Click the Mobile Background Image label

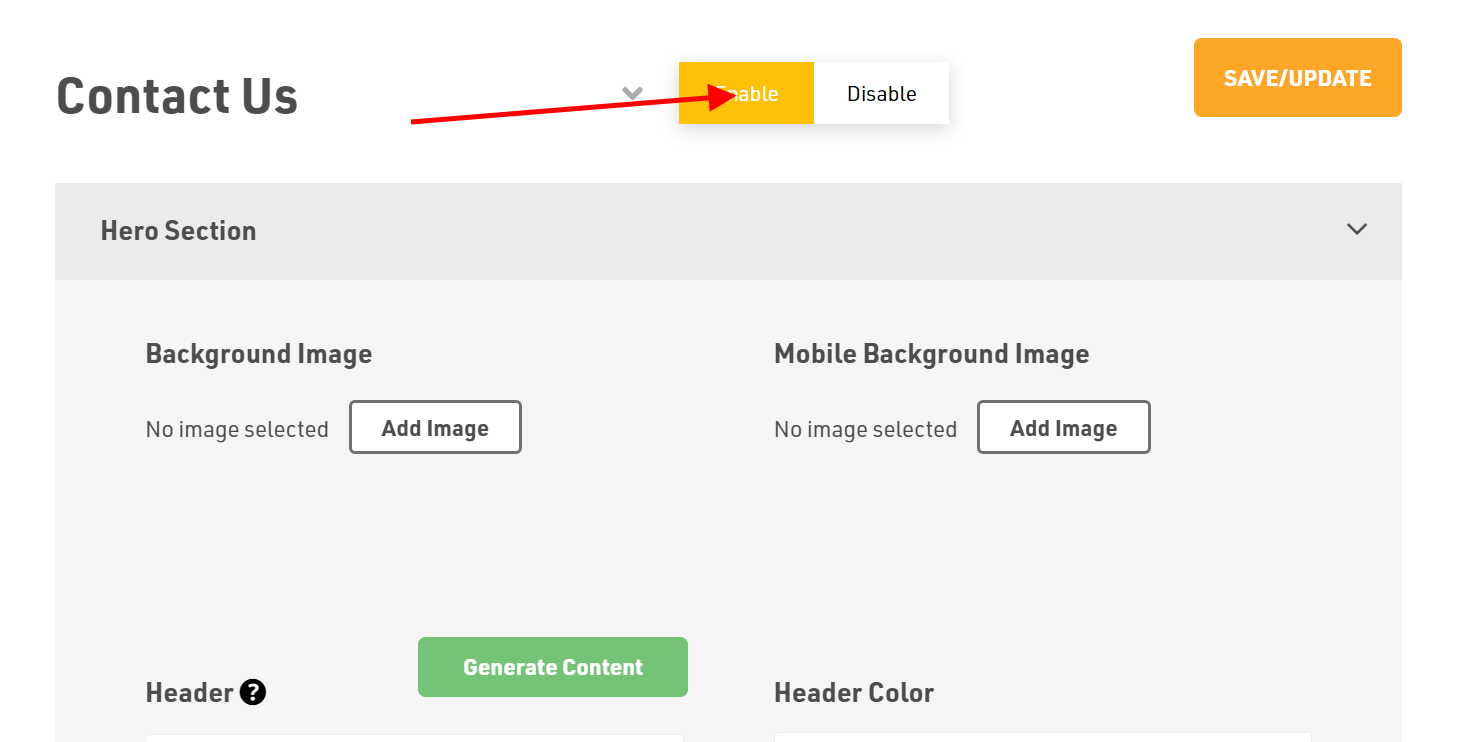point(931,354)
